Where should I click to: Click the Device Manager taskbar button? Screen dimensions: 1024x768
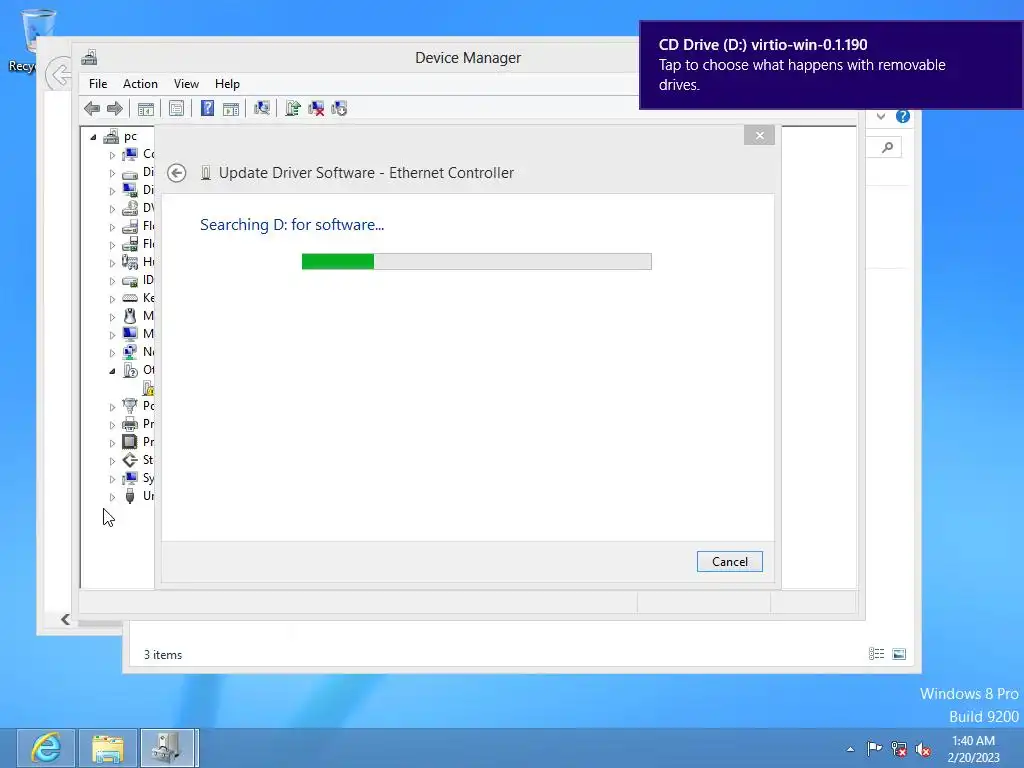click(x=169, y=748)
